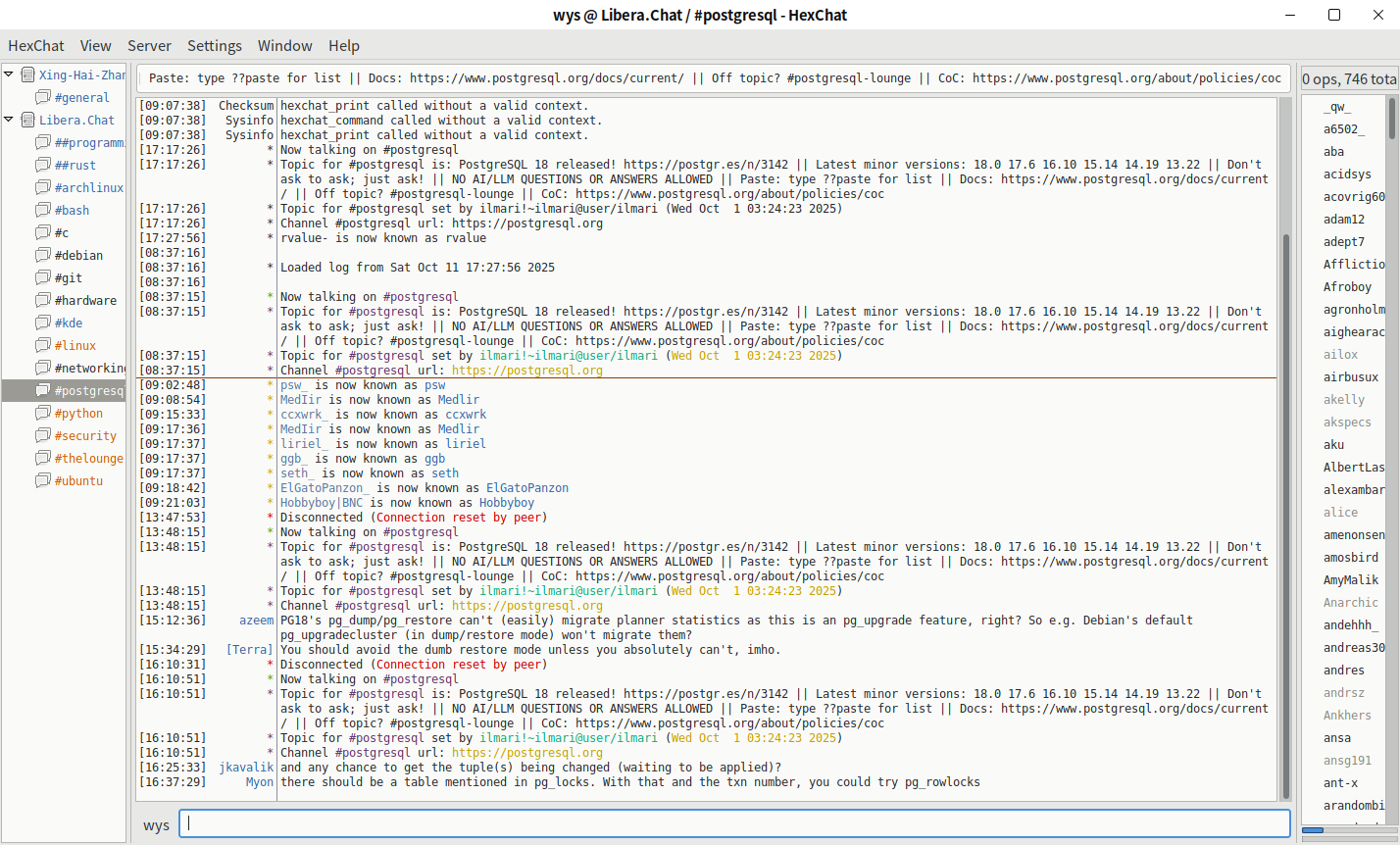Click the #rust channel icon
1400x845 pixels.
(x=43, y=166)
